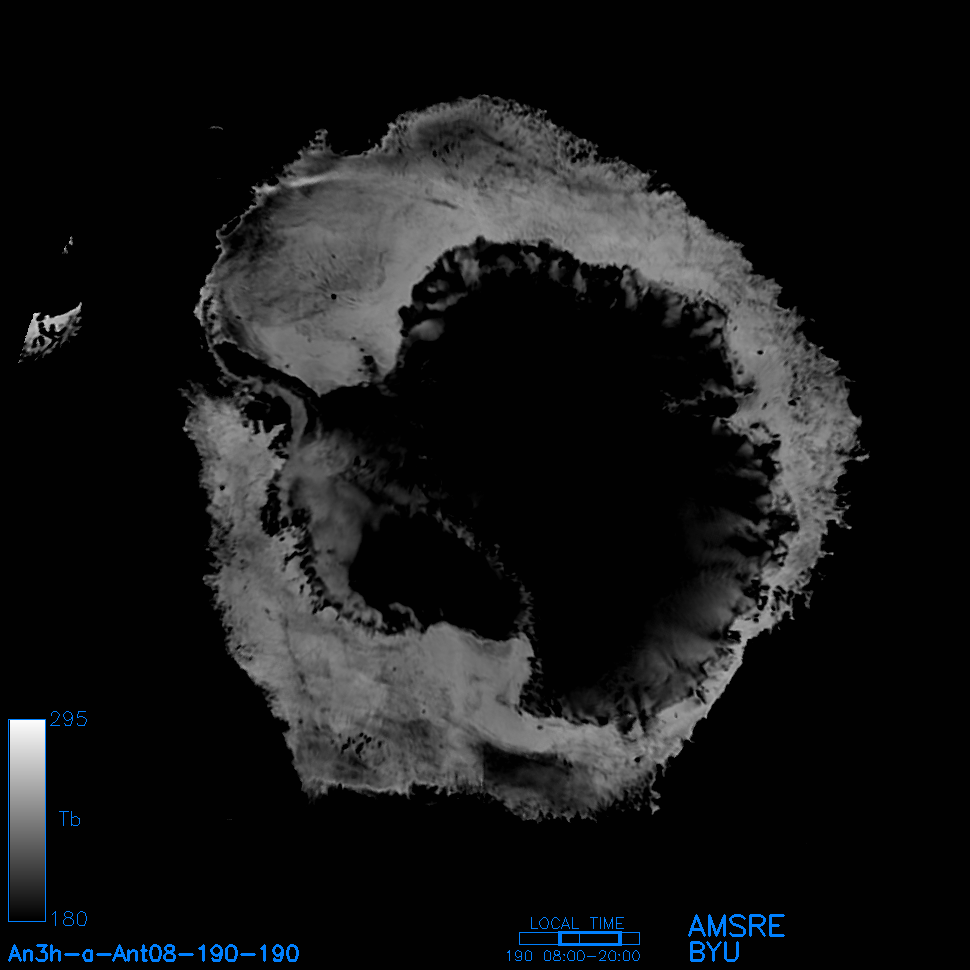The height and width of the screenshot is (970, 970).
Task: Click the Tb scale label
Action: coord(70,819)
